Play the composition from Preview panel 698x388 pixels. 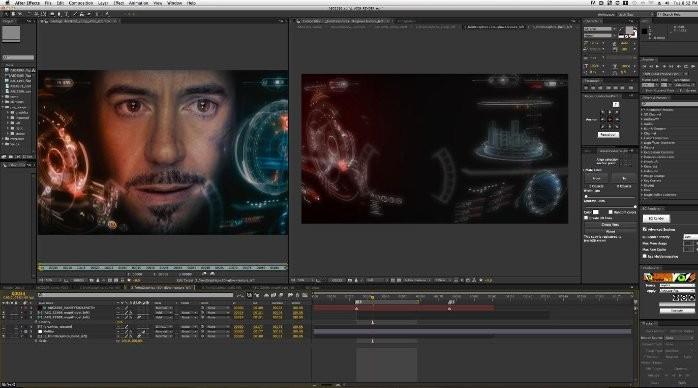click(657, 67)
